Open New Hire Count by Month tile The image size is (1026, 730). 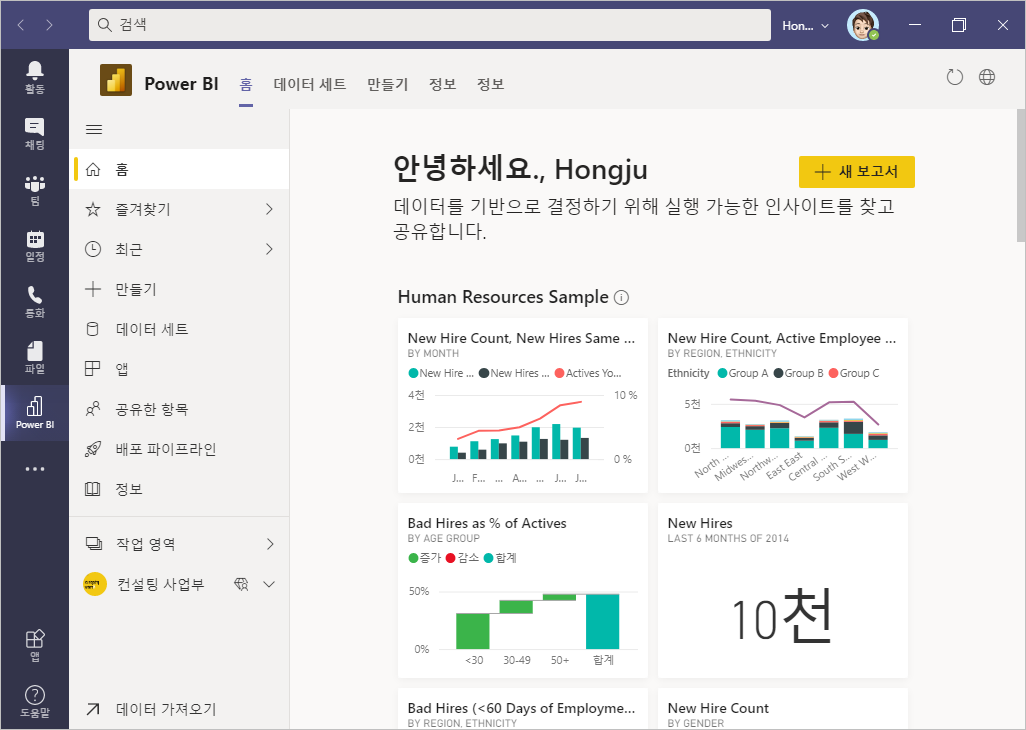pos(522,406)
